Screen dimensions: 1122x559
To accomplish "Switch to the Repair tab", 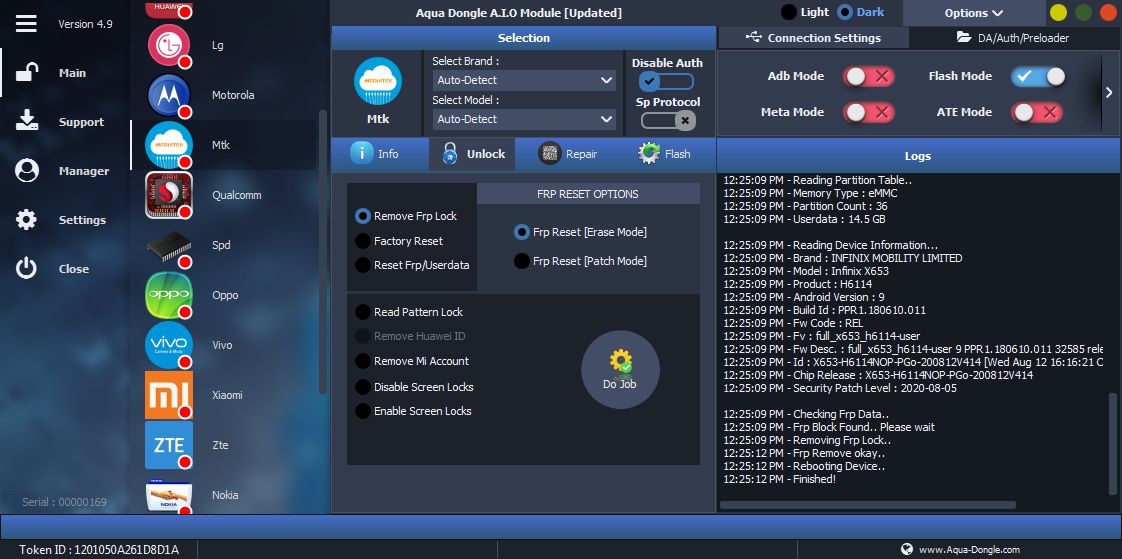I will [x=568, y=154].
